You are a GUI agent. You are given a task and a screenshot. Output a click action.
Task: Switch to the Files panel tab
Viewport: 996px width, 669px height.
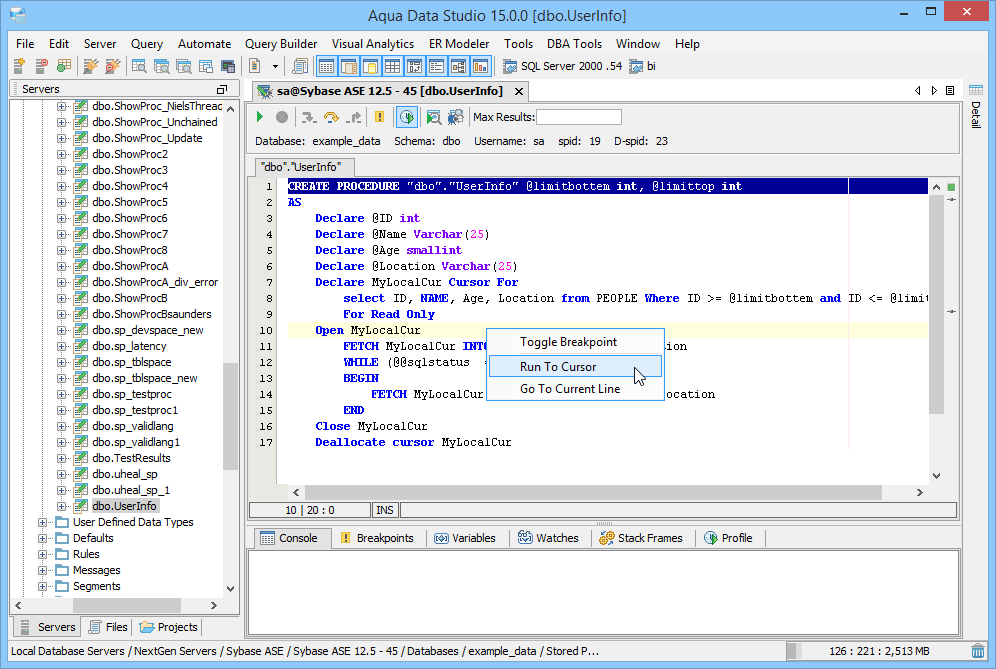tap(108, 627)
